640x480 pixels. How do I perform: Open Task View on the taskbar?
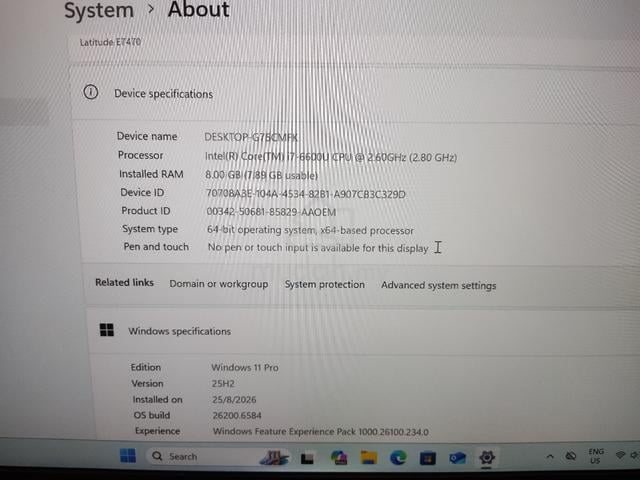point(307,459)
